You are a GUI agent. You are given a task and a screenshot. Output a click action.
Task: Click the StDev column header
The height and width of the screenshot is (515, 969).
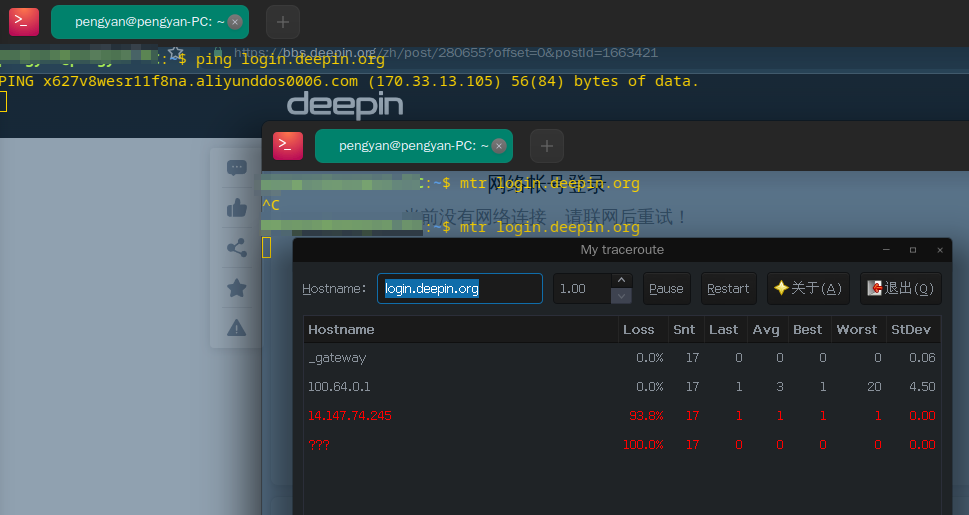913,330
